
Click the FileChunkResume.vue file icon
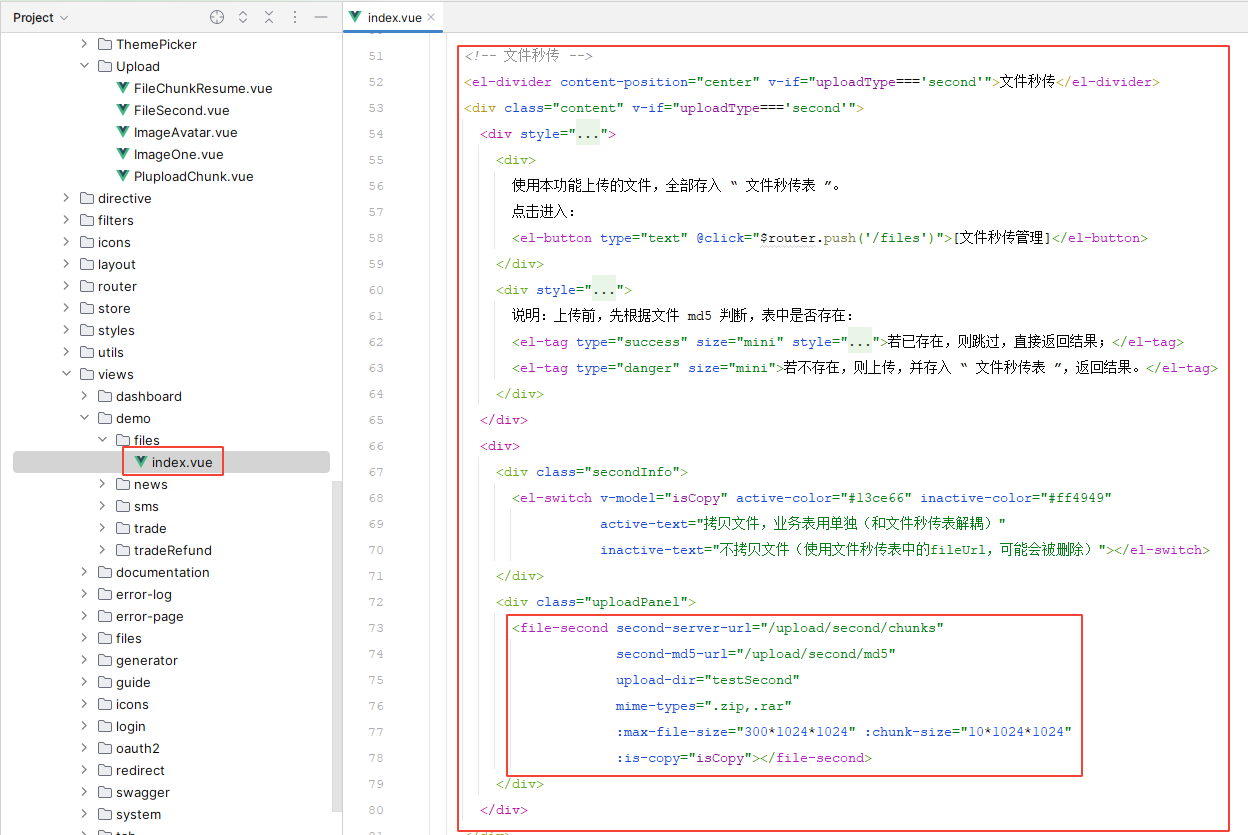point(124,88)
